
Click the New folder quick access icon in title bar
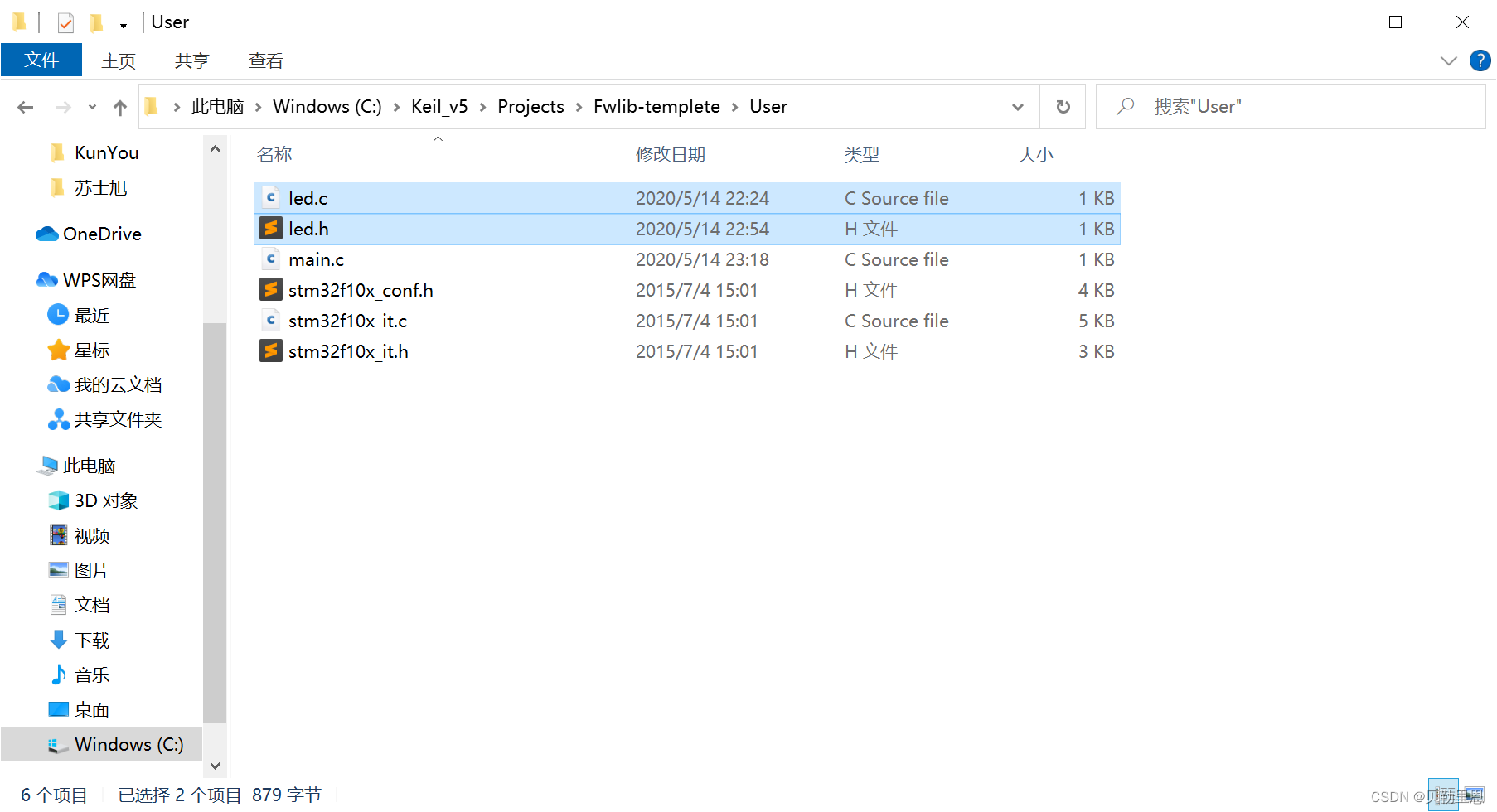[x=96, y=22]
